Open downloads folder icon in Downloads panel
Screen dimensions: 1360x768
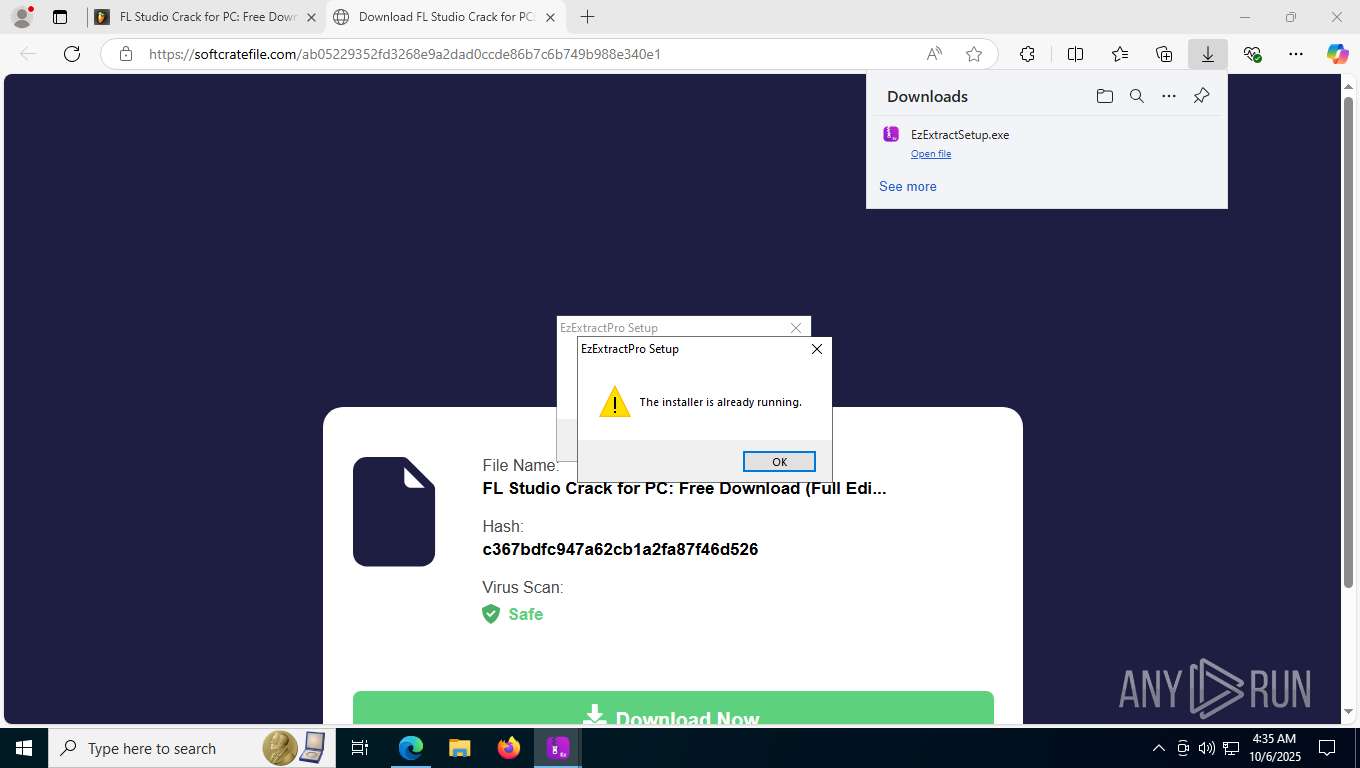point(1104,96)
